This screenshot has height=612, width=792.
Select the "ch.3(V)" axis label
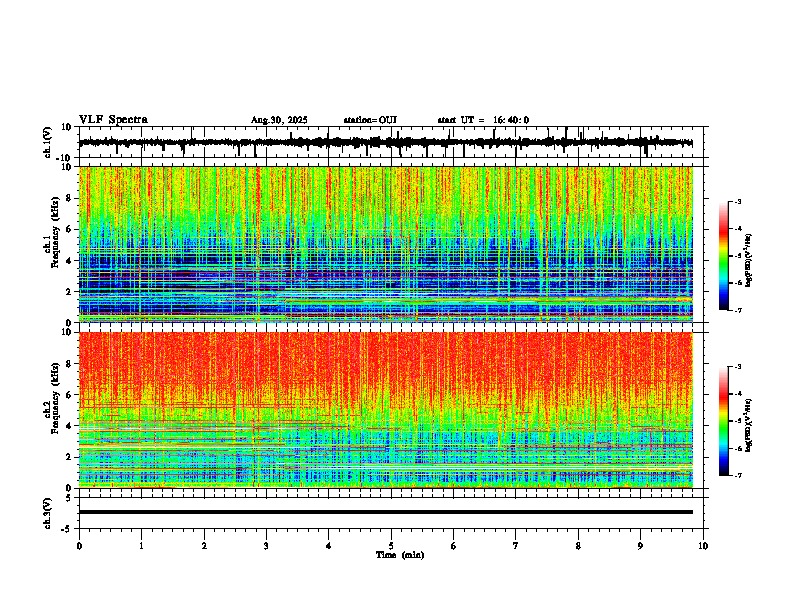click(x=48, y=513)
